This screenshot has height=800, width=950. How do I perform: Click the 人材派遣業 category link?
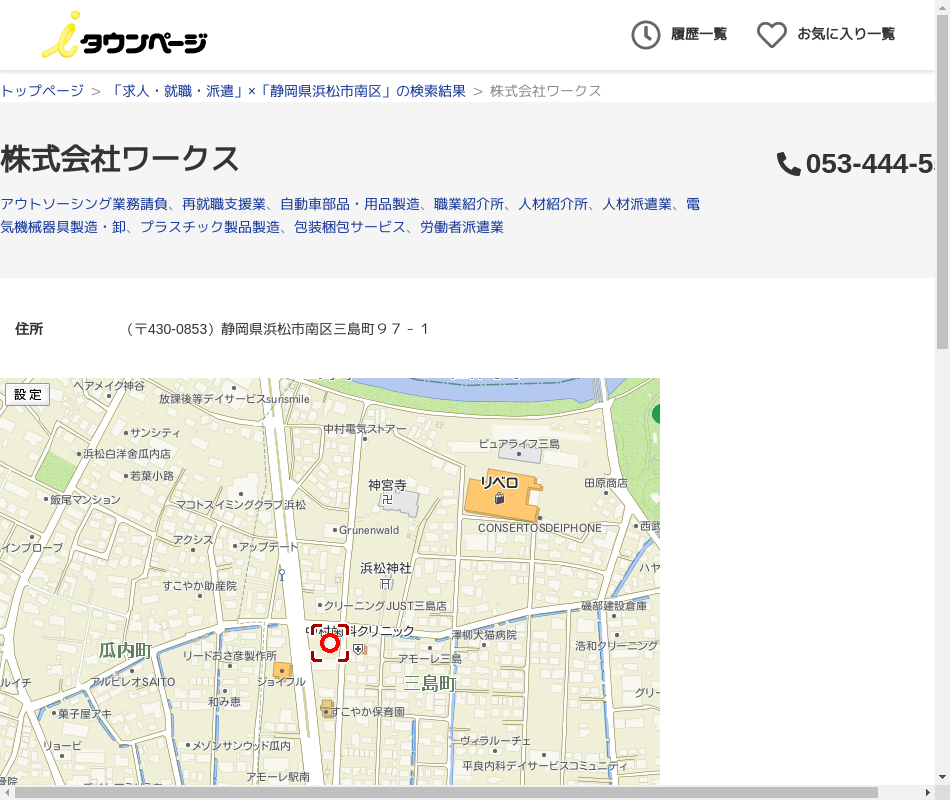click(636, 204)
